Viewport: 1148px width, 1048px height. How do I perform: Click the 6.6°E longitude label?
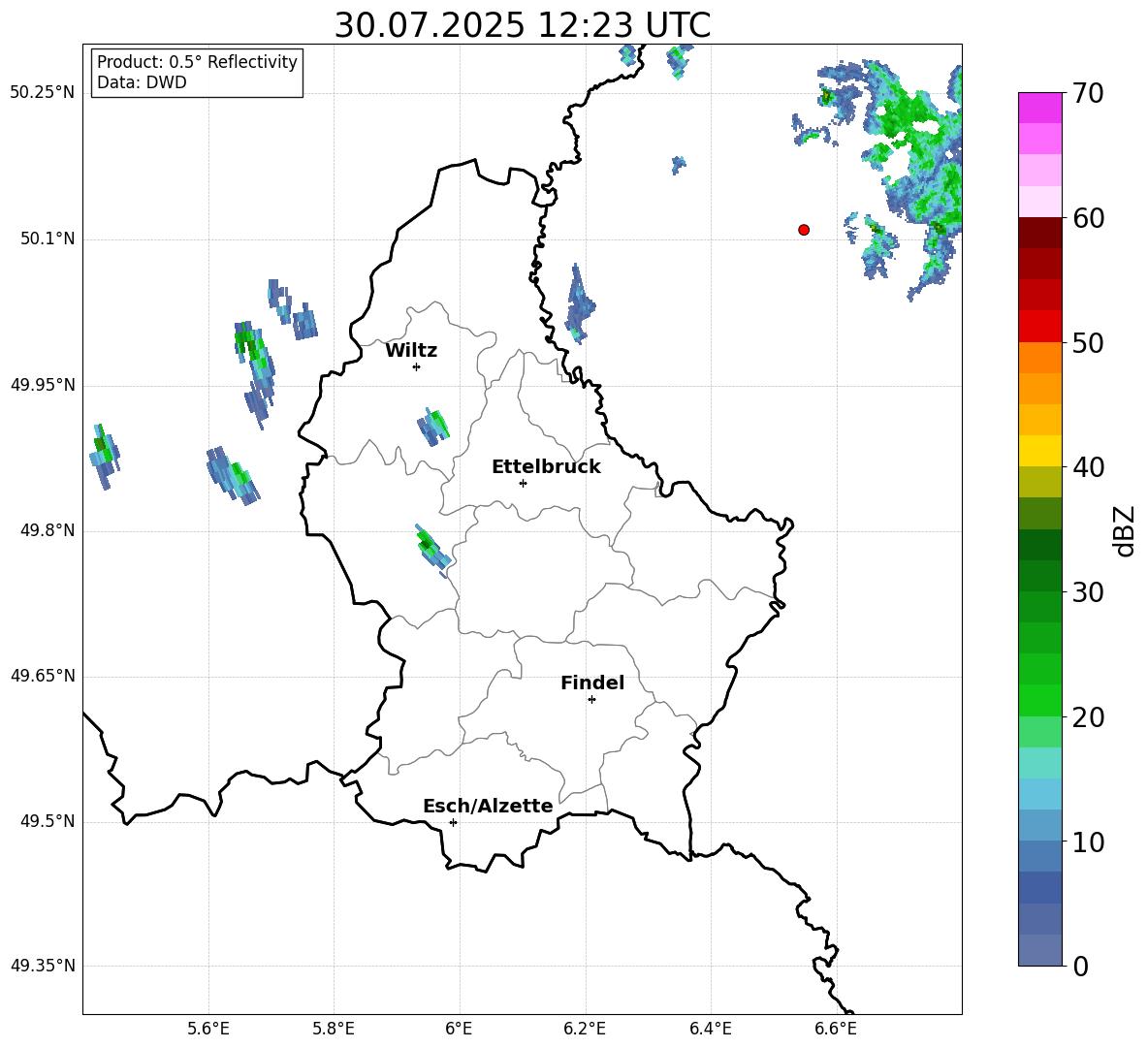tap(836, 1029)
